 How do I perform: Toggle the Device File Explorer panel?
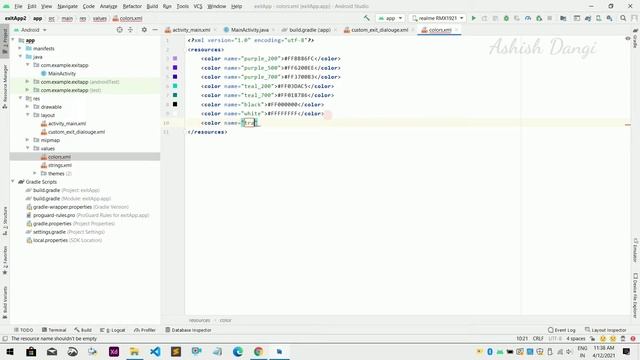[635, 295]
